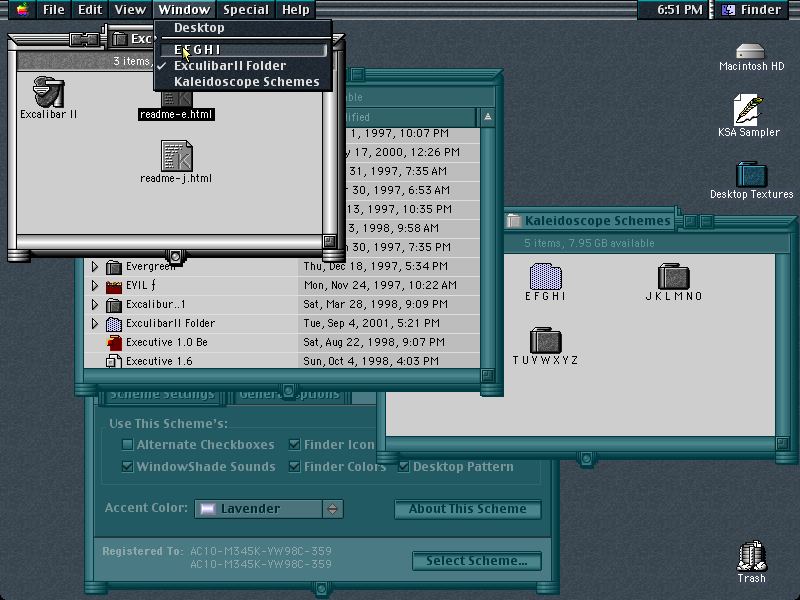Screen dimensions: 800x600
Task: Toggle the Alternate Checkboxes option
Action: [128, 444]
